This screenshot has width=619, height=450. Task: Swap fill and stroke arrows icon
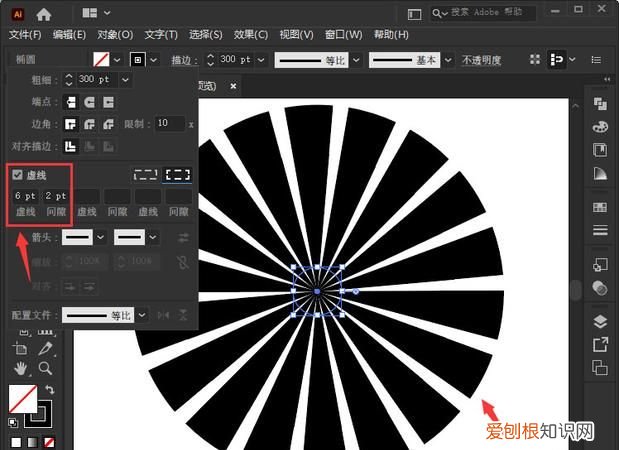[x=50, y=389]
